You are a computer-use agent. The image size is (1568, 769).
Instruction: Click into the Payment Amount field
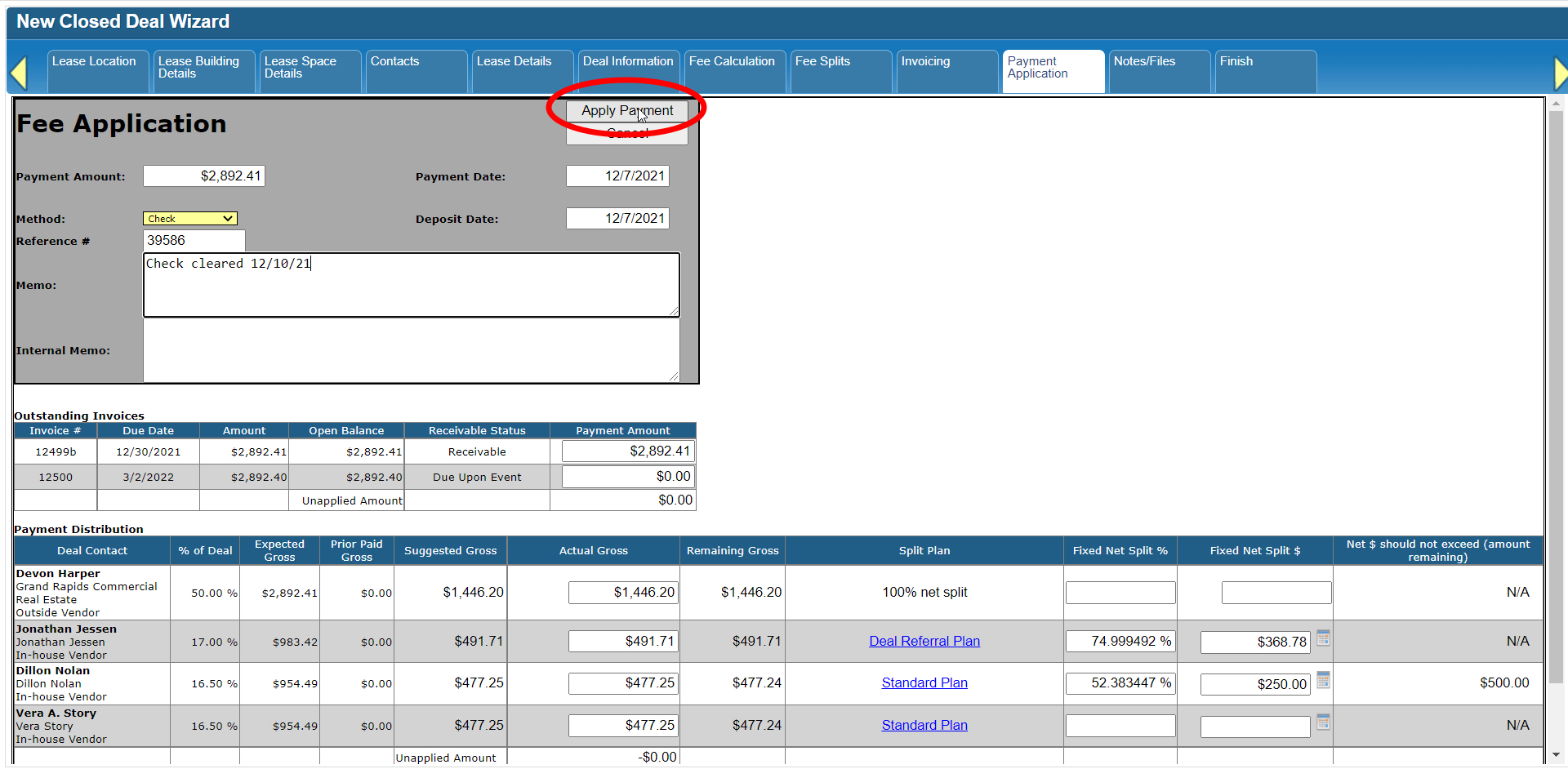204,176
